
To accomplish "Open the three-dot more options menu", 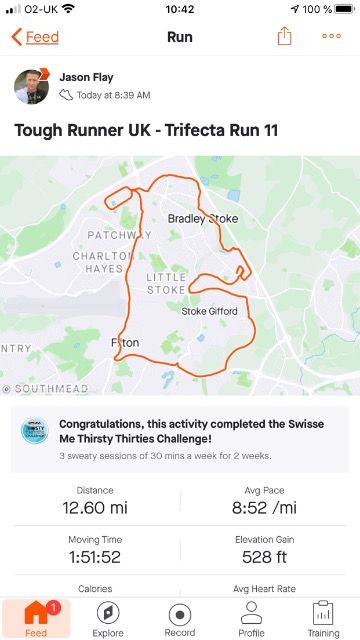I will point(331,36).
